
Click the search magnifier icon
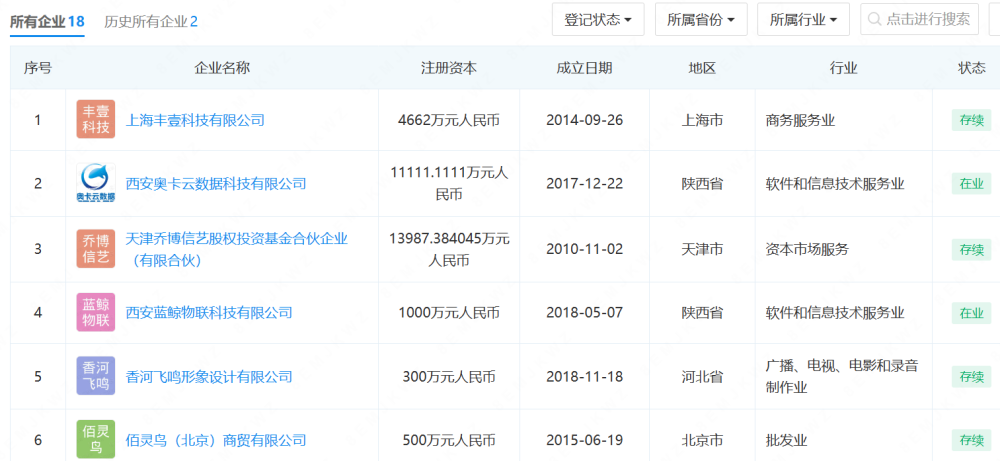[877, 19]
